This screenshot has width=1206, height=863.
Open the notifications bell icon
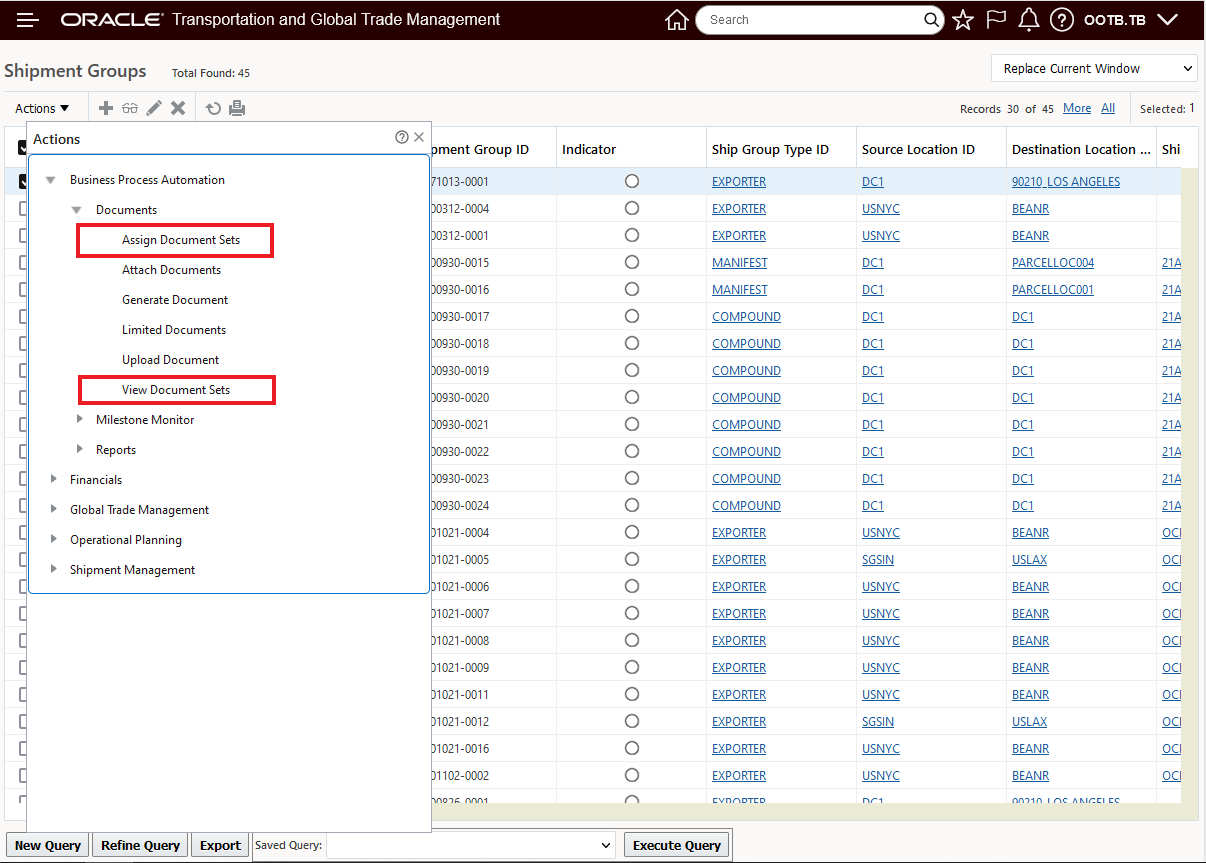[1028, 20]
